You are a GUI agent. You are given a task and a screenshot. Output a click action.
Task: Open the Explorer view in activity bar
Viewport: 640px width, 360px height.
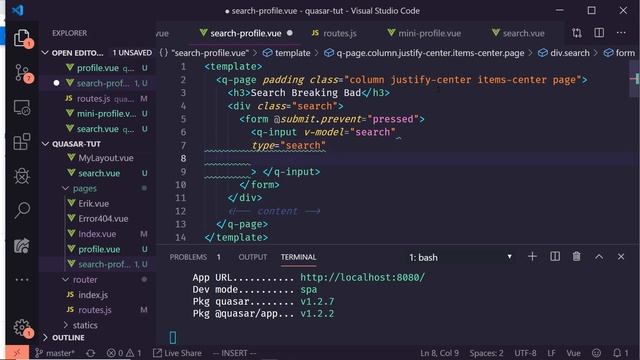click(22, 38)
